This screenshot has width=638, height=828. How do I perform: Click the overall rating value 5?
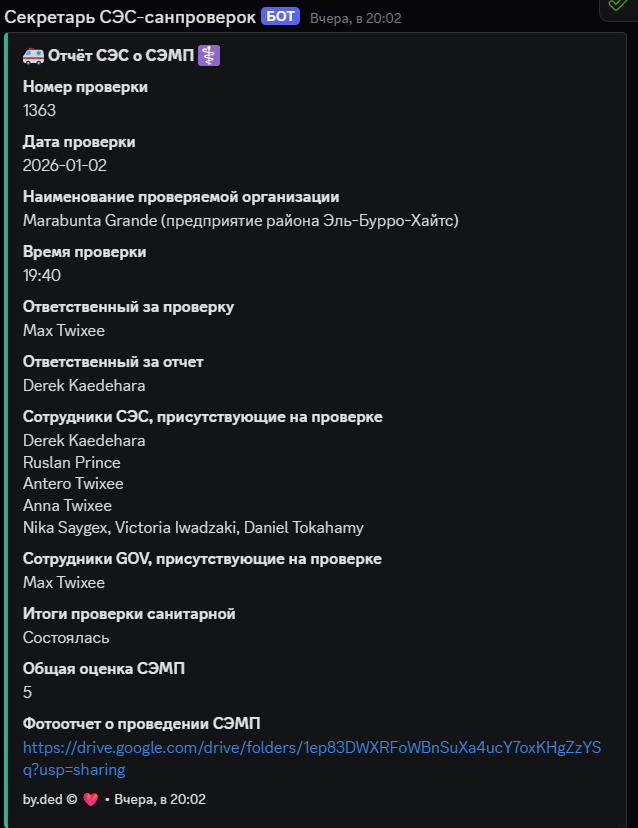[28, 692]
